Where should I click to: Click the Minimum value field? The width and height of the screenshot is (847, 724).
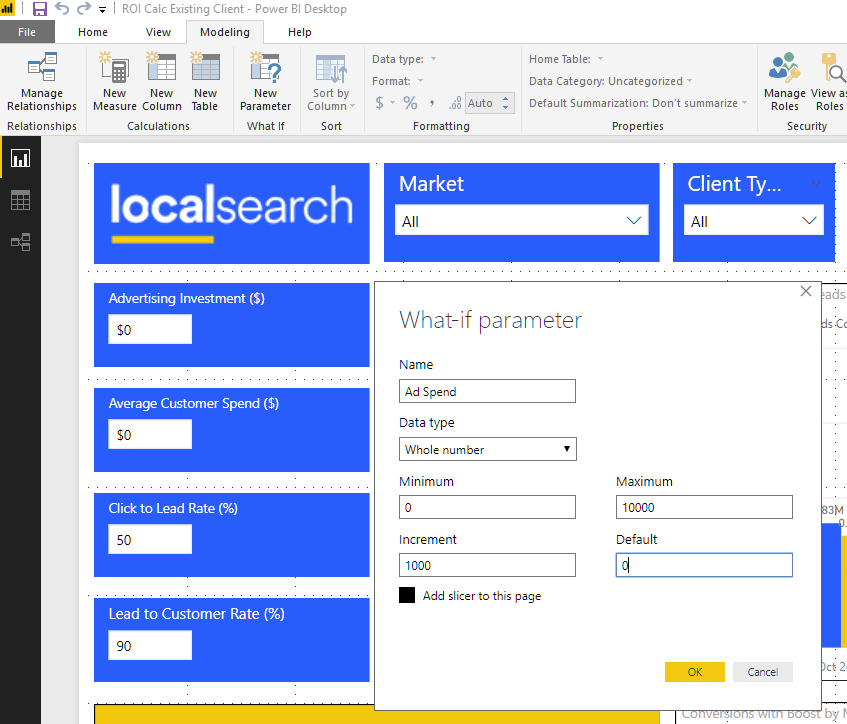(x=487, y=507)
